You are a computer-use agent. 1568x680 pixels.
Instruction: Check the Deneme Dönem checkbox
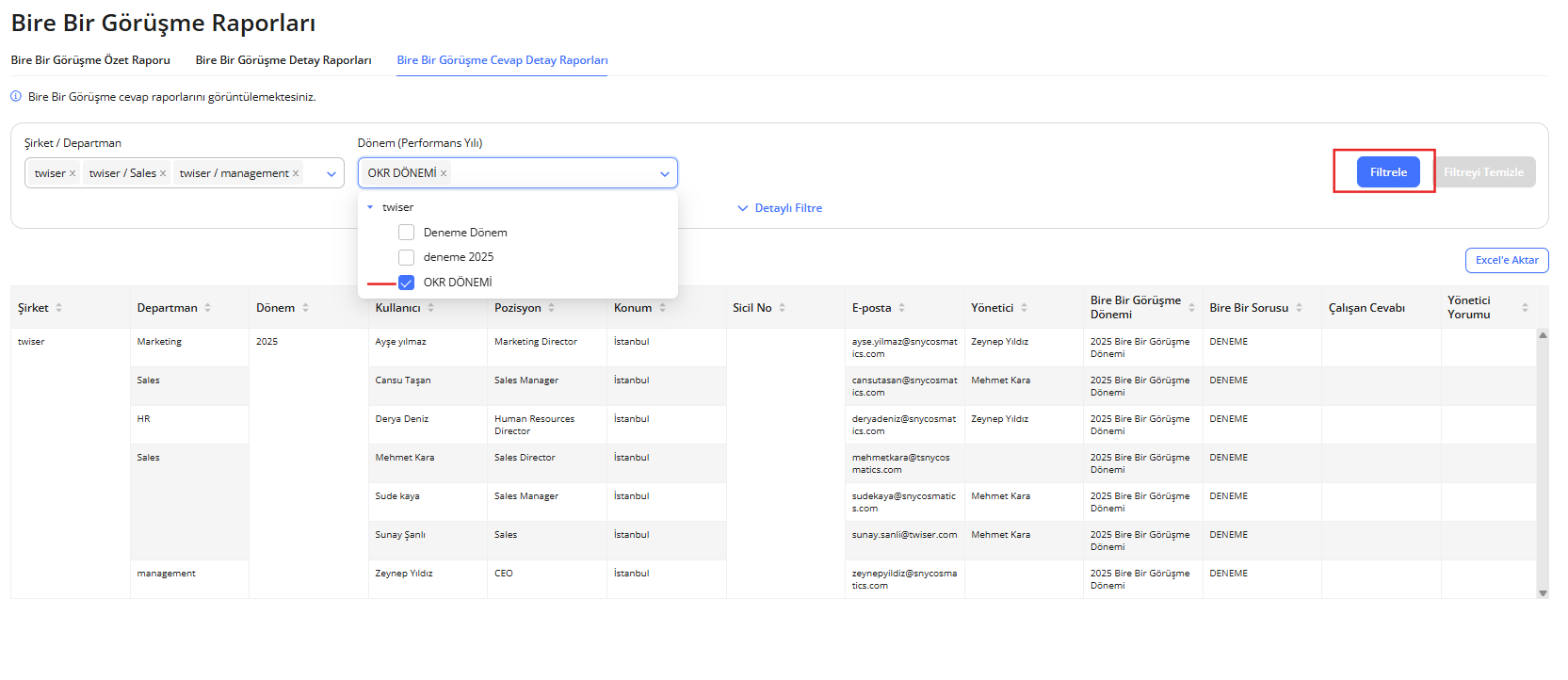pos(407,233)
